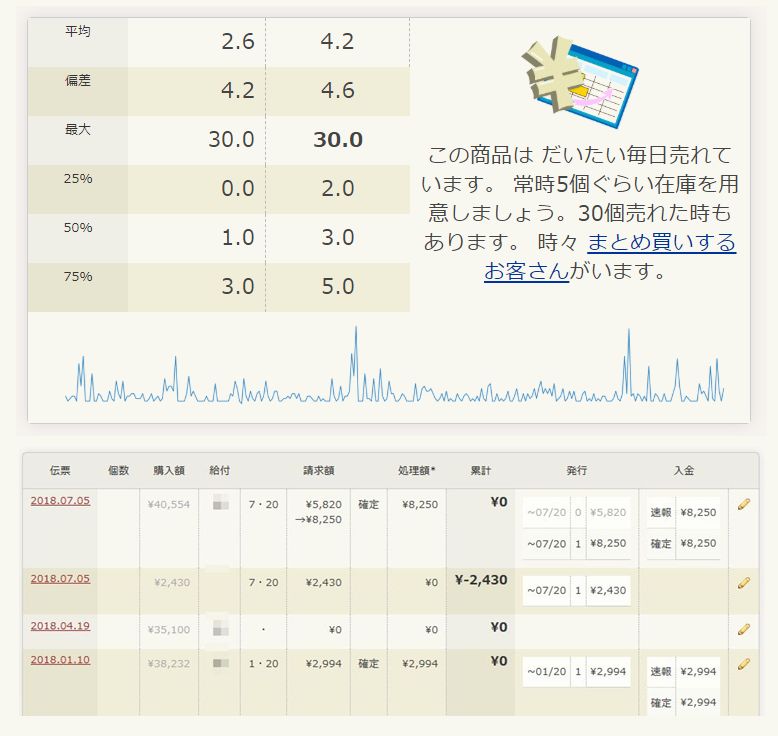Open the 2018.07.05 slip with ¥40,554 purchase

(60, 501)
